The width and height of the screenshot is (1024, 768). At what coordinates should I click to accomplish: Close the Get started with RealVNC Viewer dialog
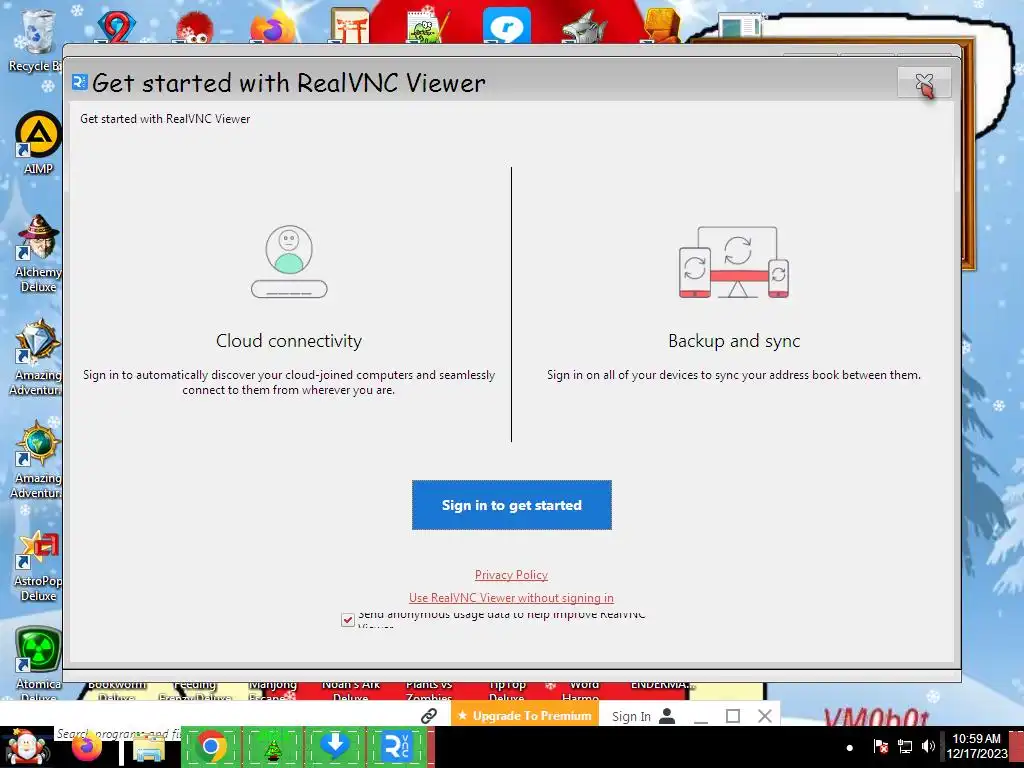pyautogui.click(x=924, y=83)
